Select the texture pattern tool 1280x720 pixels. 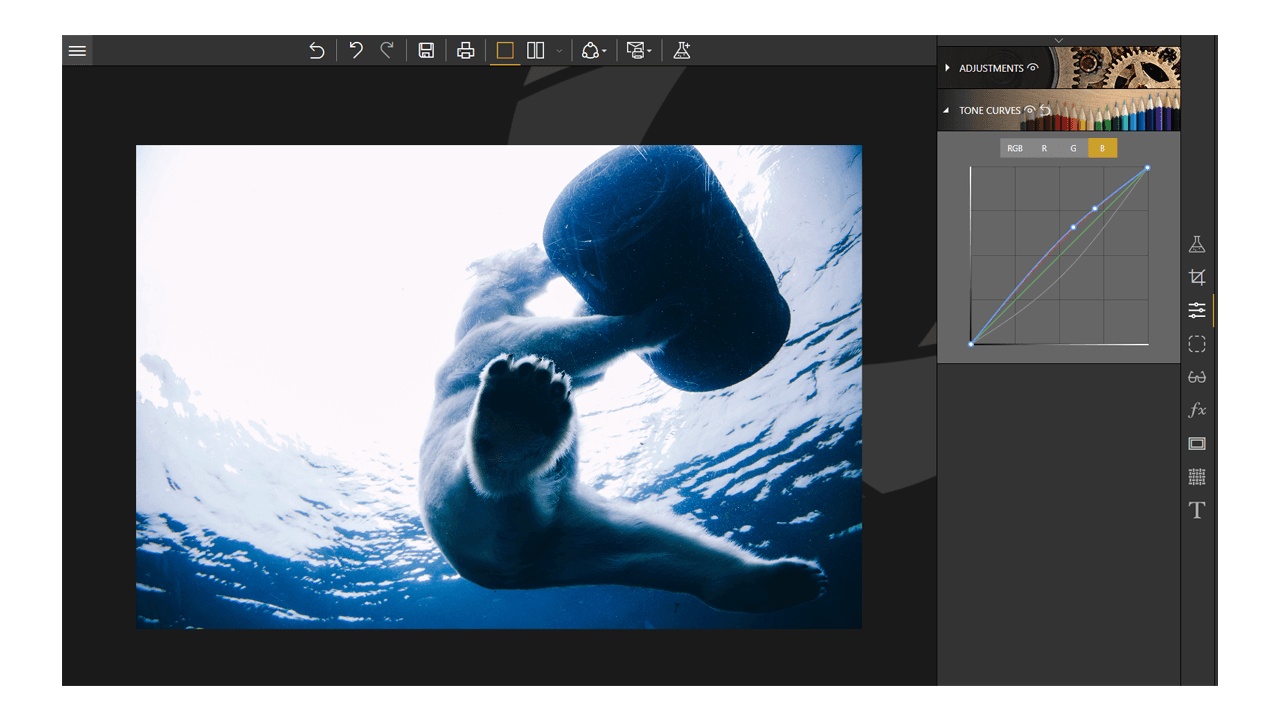[x=1197, y=477]
